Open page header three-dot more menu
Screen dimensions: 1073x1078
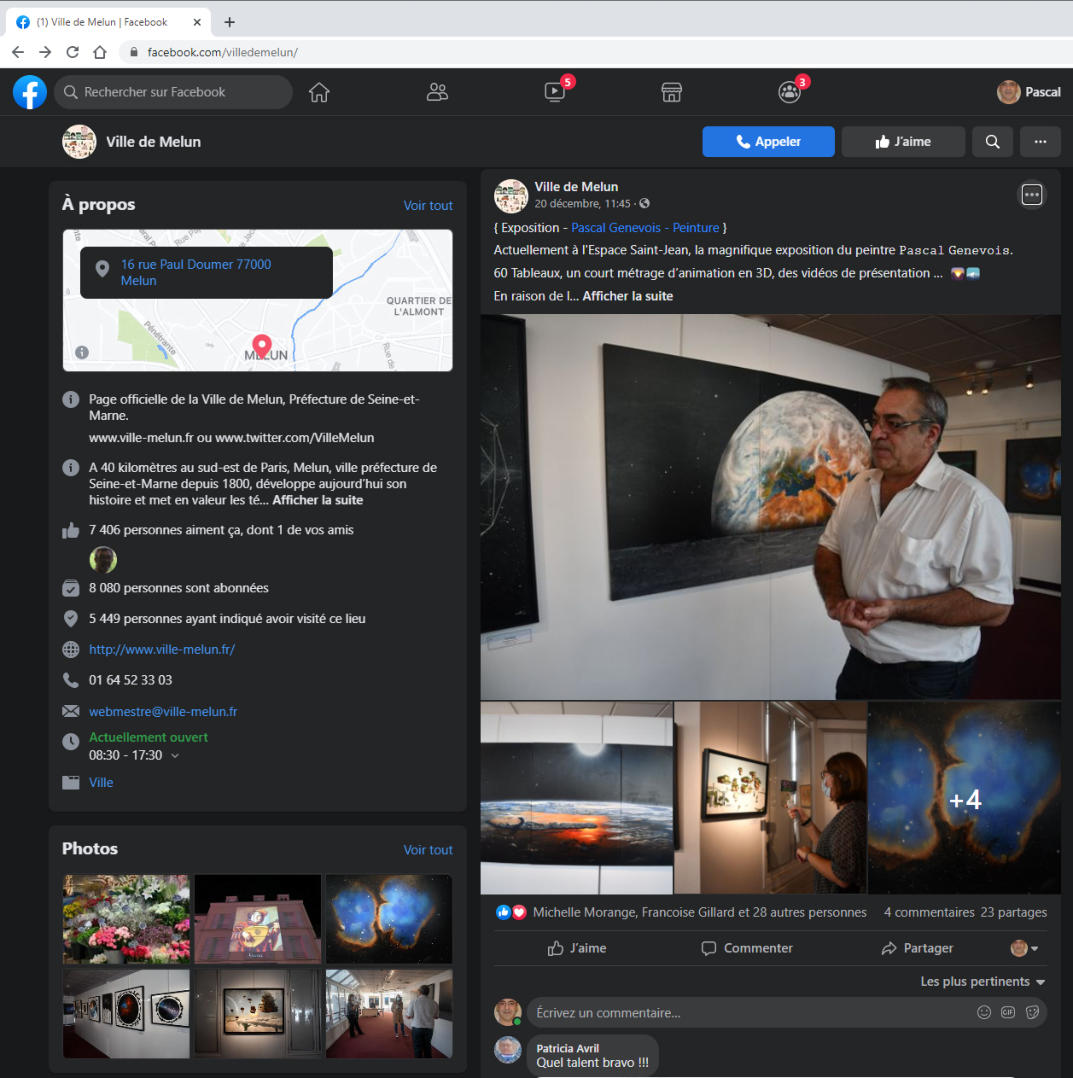click(1040, 142)
